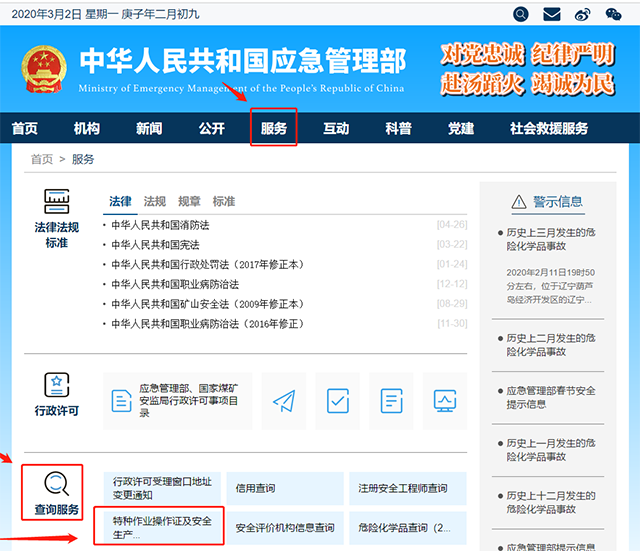This screenshot has height=551, width=640.
Task: Select the checkmark document icon tile
Action: tap(338, 401)
